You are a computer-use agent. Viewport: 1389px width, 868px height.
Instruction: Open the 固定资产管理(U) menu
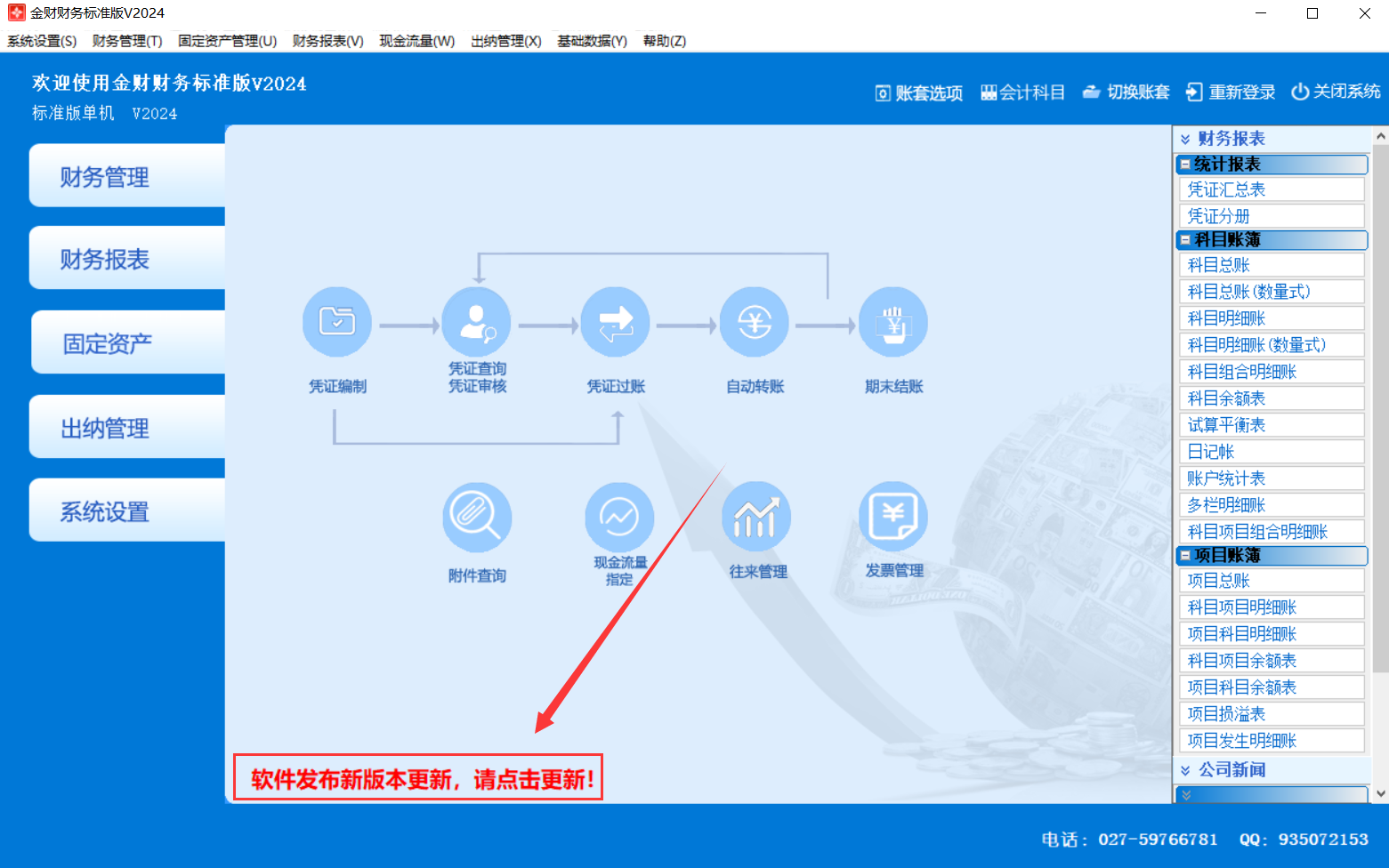click(227, 41)
